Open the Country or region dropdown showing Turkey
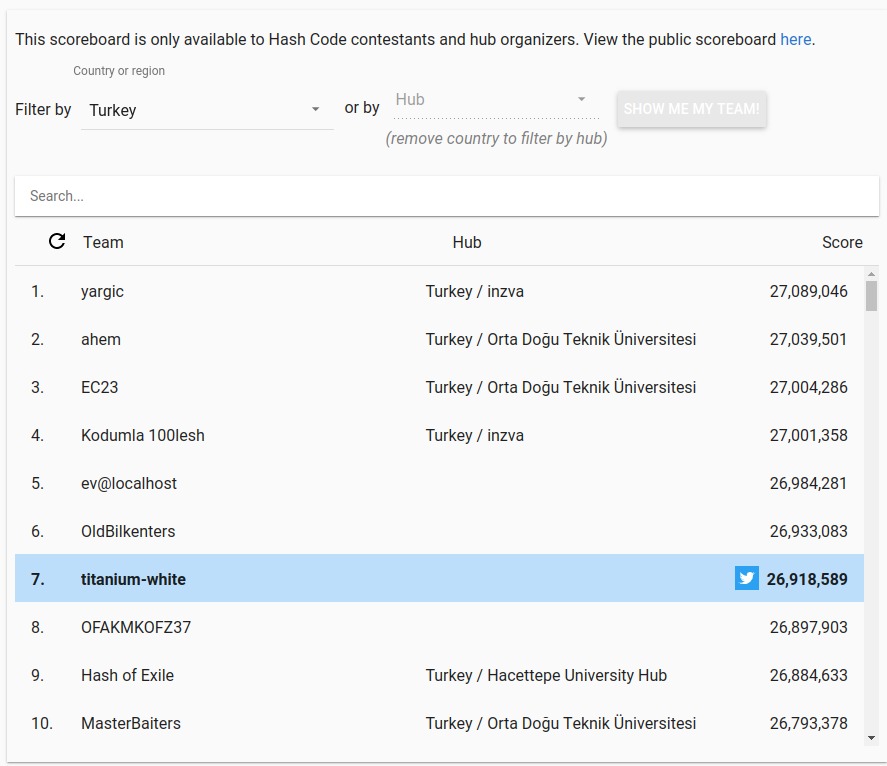The height and width of the screenshot is (766, 887). click(x=207, y=110)
